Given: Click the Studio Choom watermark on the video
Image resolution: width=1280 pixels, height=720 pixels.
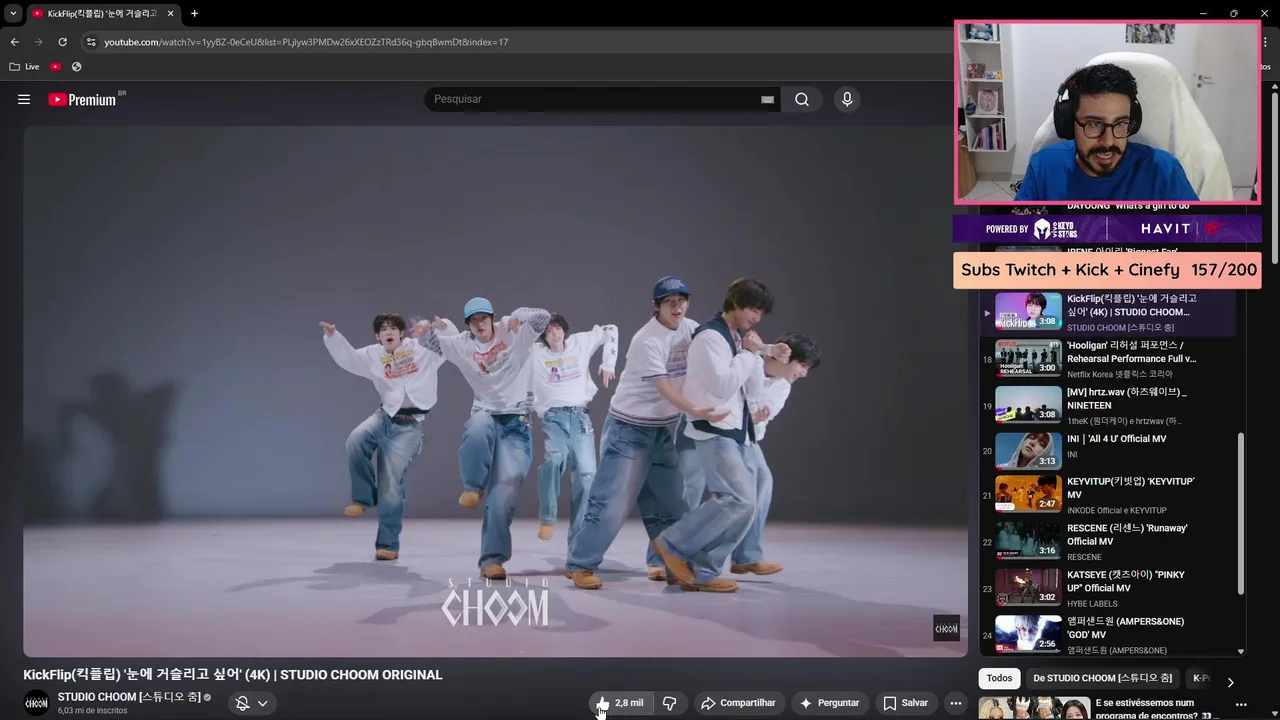Looking at the screenshot, I should coord(946,628).
